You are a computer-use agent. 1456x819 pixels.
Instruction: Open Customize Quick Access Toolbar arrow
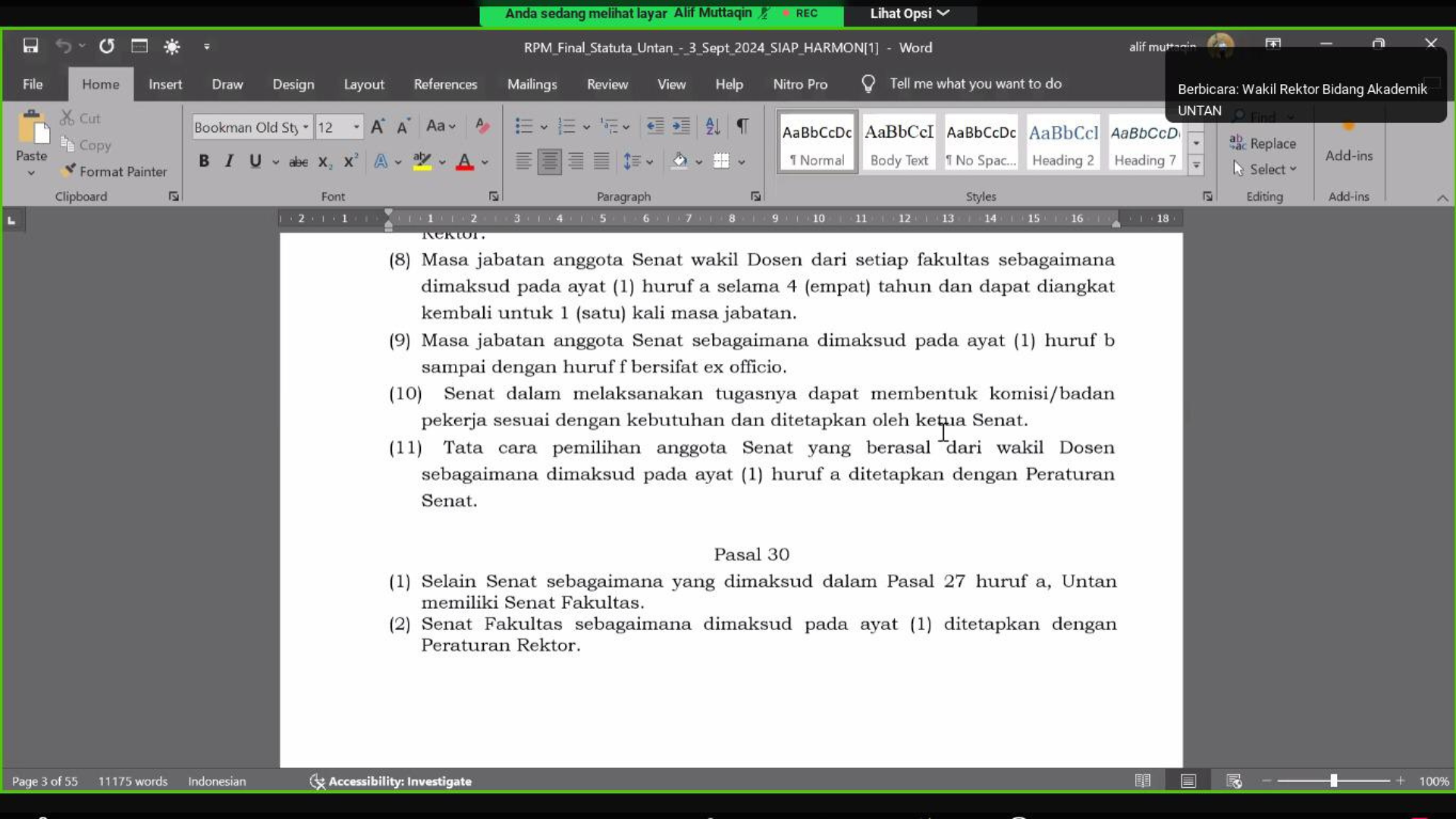(x=206, y=47)
